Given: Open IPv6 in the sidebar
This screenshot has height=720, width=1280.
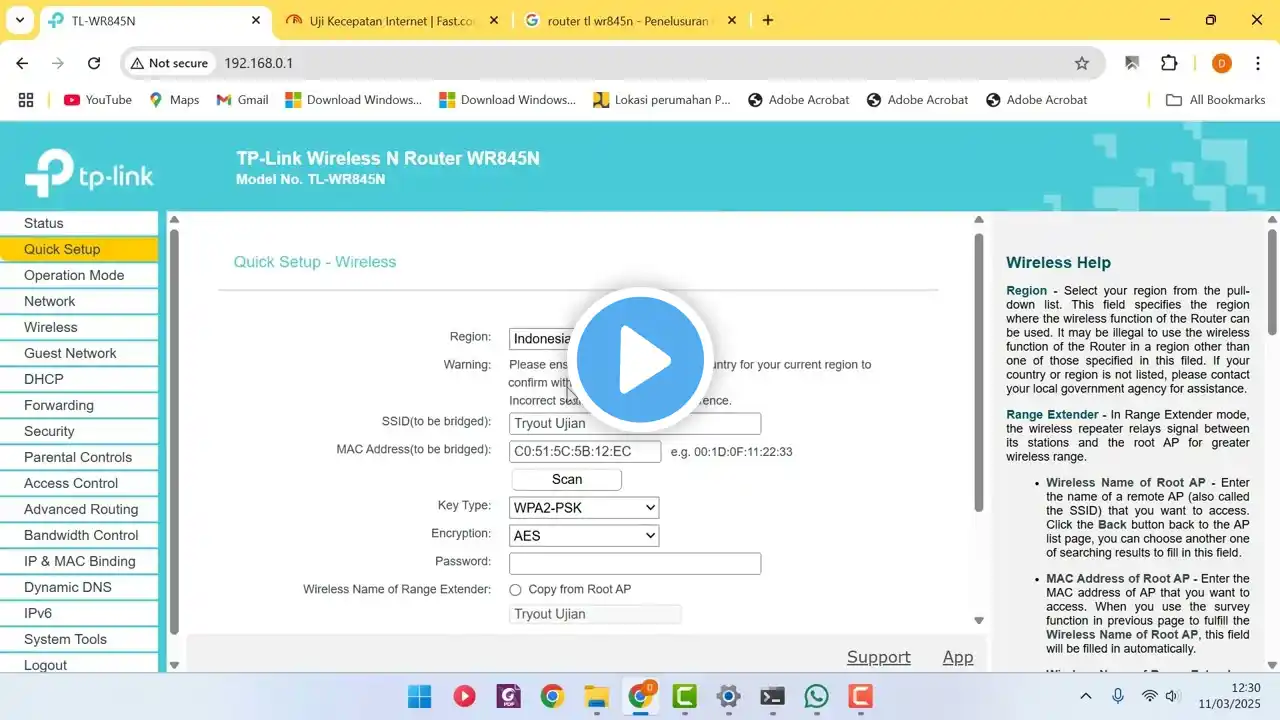Looking at the screenshot, I should [79, 613].
